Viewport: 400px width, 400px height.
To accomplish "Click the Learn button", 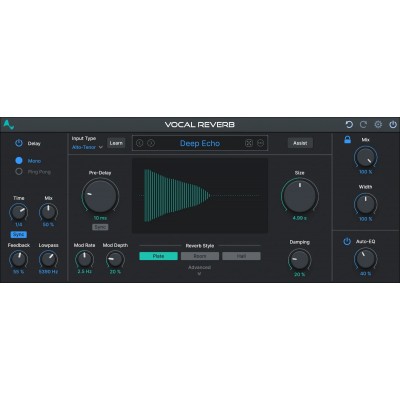I will (x=116, y=143).
